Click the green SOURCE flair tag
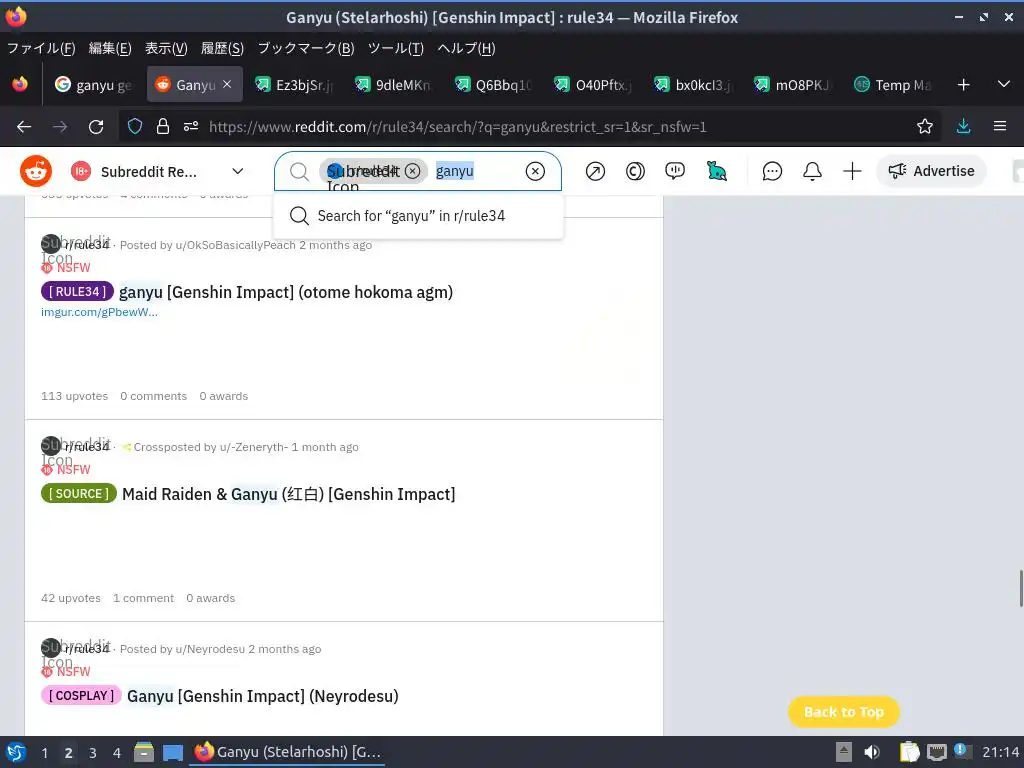This screenshot has height=768, width=1024. click(x=78, y=493)
